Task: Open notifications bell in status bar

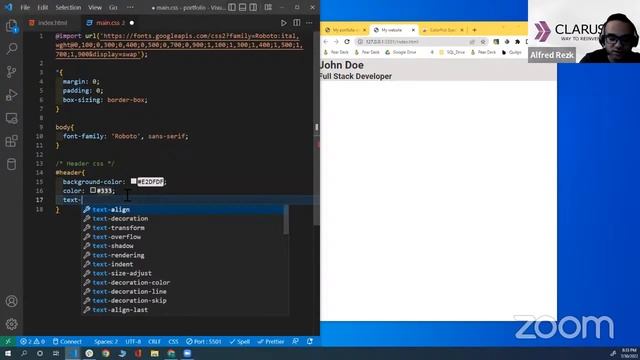Action: coord(310,341)
